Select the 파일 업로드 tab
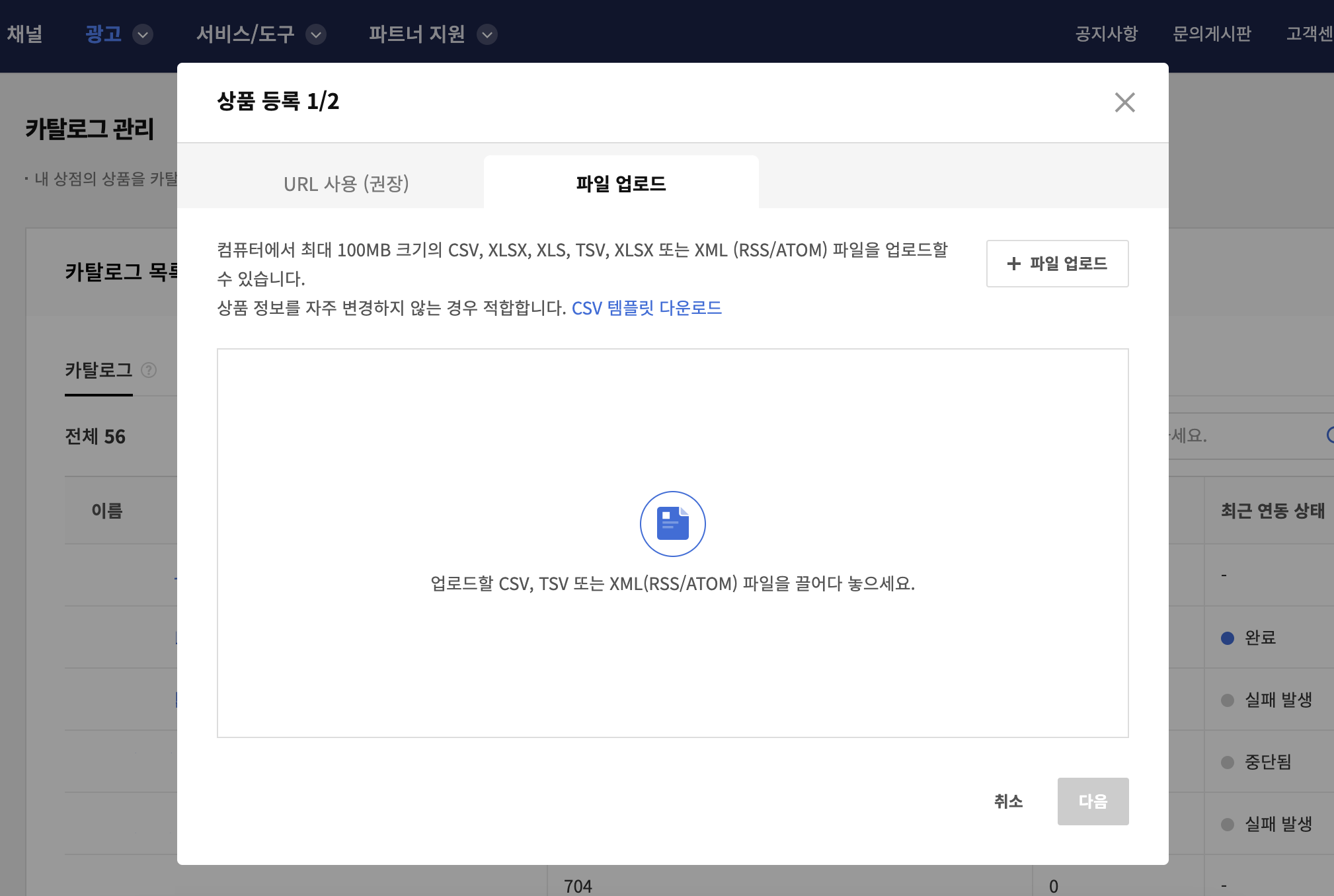The image size is (1334, 896). point(621,183)
